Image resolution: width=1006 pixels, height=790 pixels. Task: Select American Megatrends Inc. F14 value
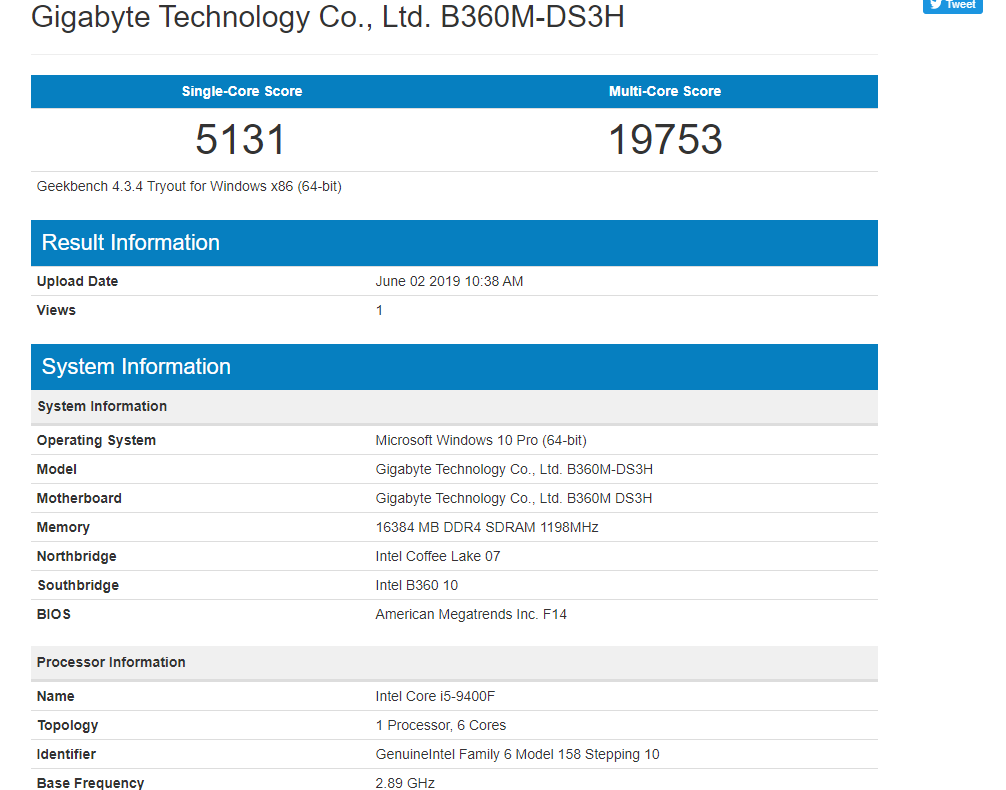471,614
